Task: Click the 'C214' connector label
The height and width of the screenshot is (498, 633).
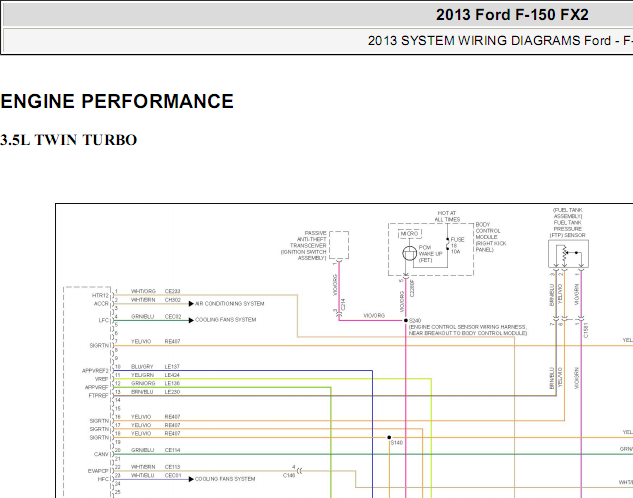Action: [343, 304]
